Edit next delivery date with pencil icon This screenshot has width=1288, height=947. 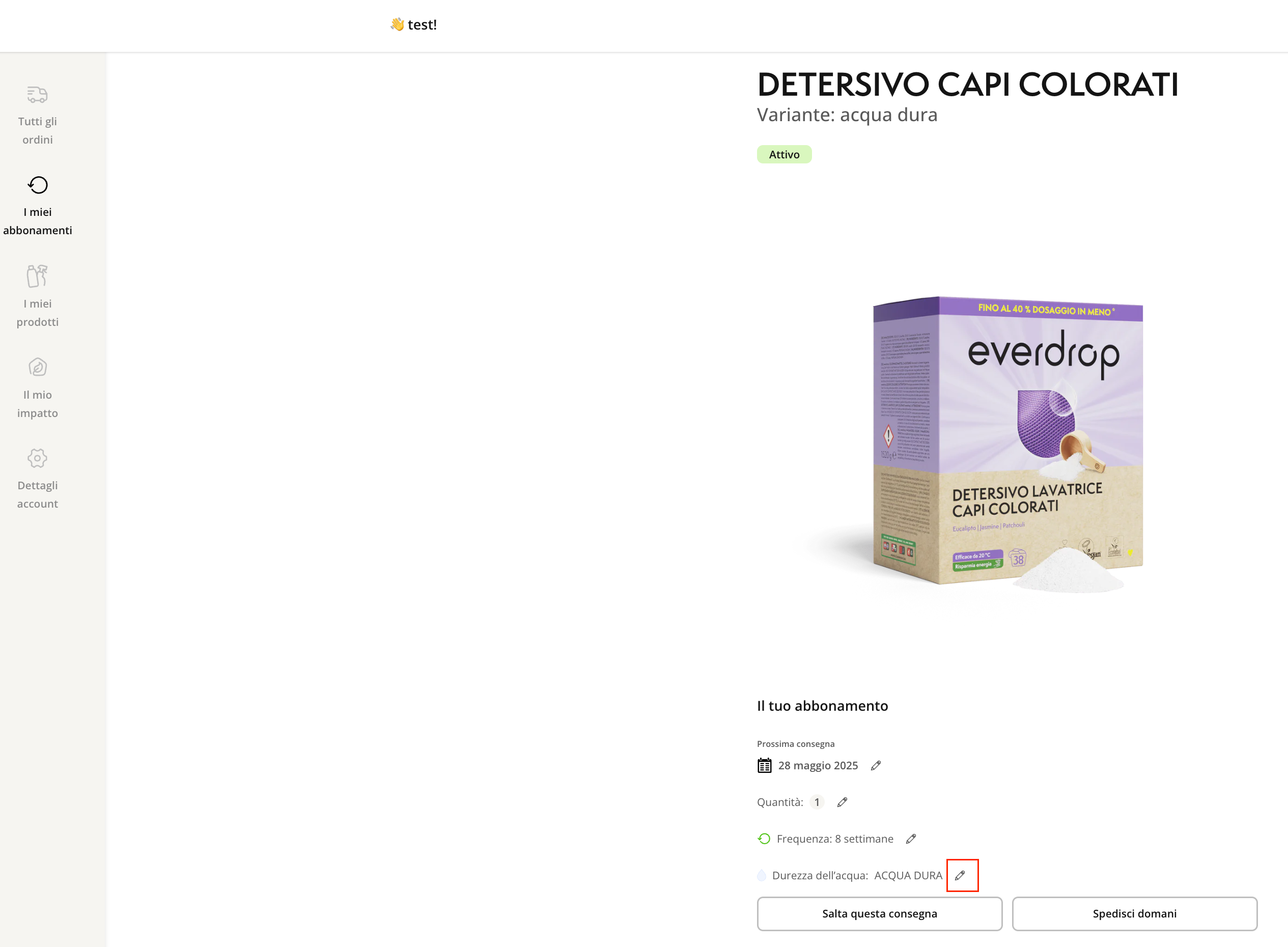click(x=875, y=765)
